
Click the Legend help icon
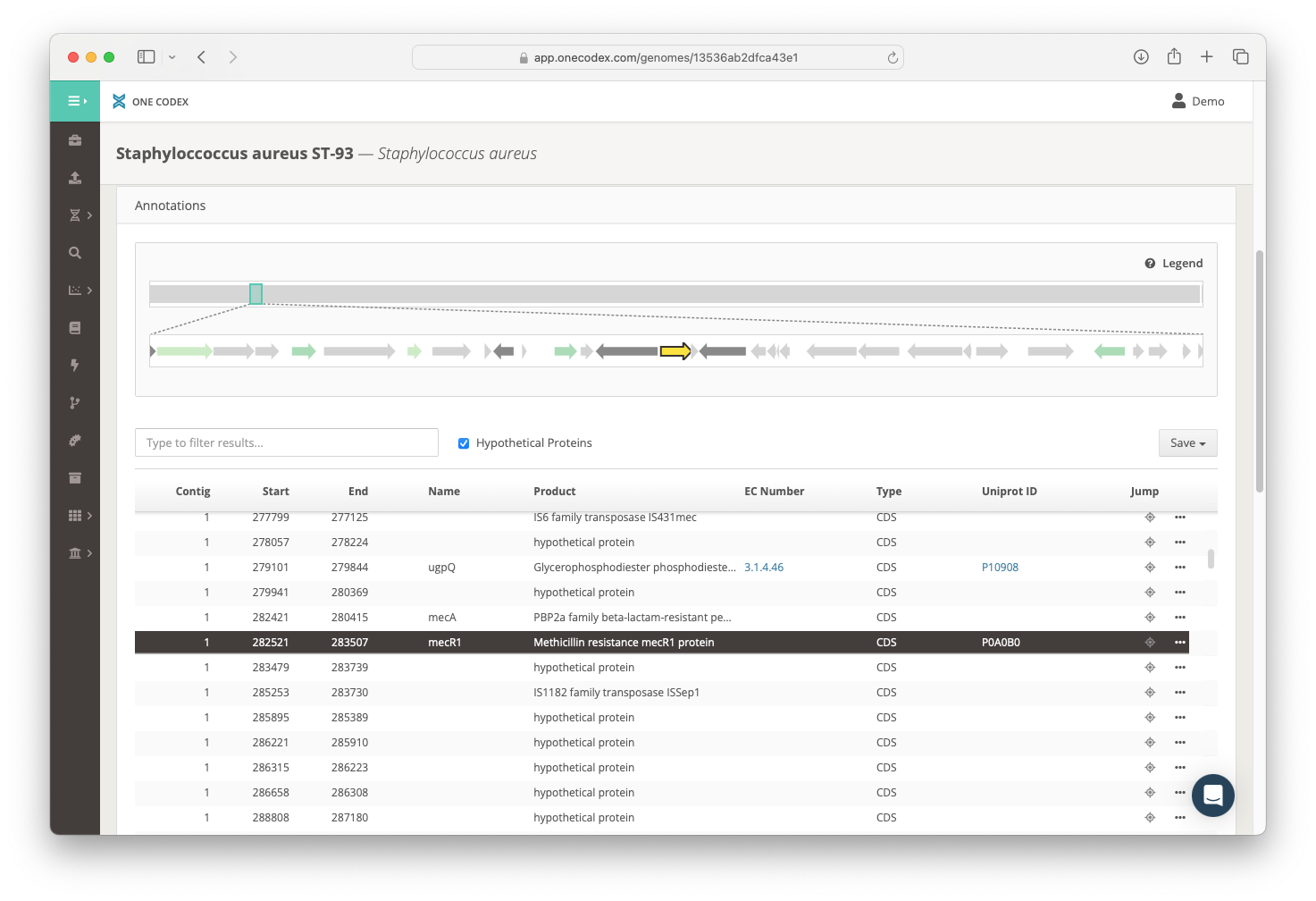tap(1150, 264)
